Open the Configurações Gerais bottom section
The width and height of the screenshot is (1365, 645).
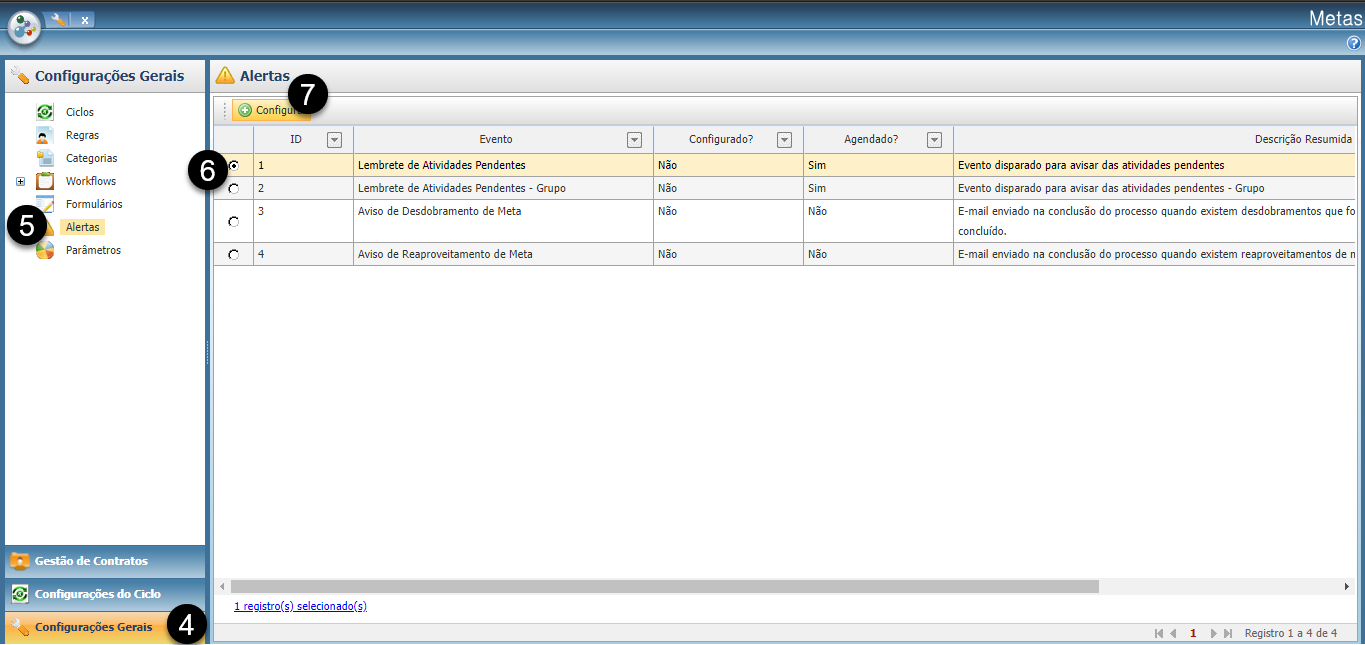[x=105, y=627]
